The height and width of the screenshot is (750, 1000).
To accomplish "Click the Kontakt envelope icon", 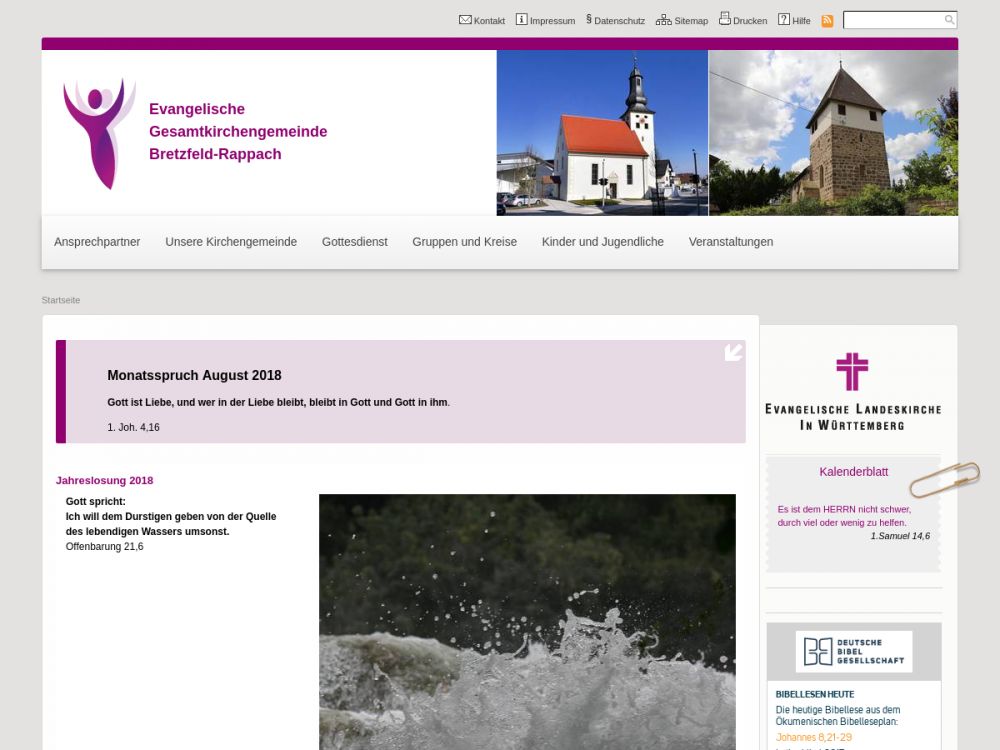I will [x=465, y=20].
